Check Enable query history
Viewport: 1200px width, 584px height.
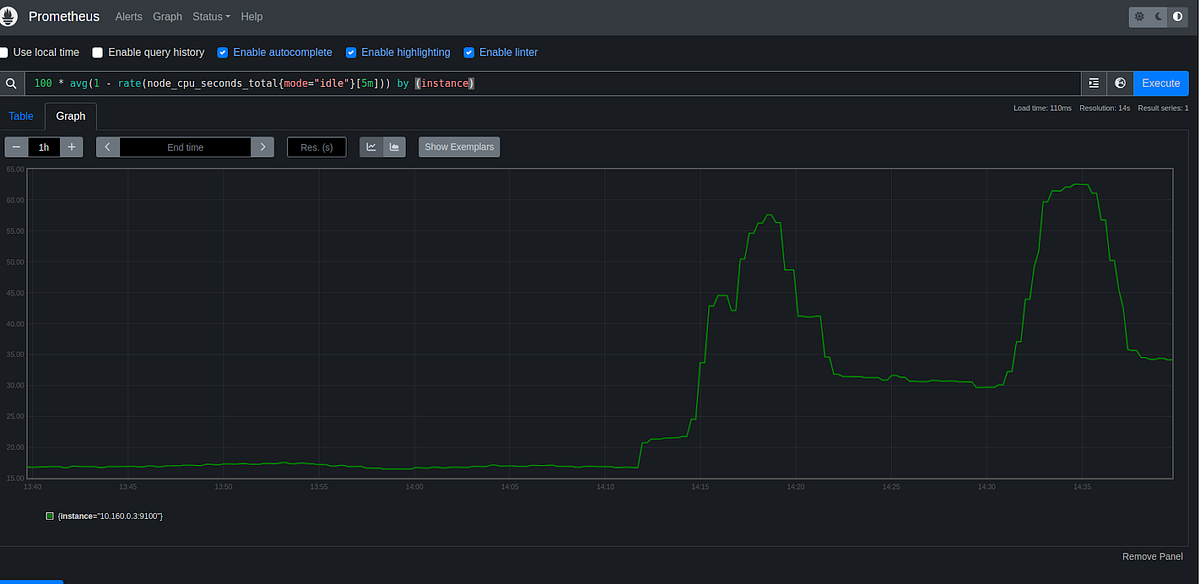point(97,52)
